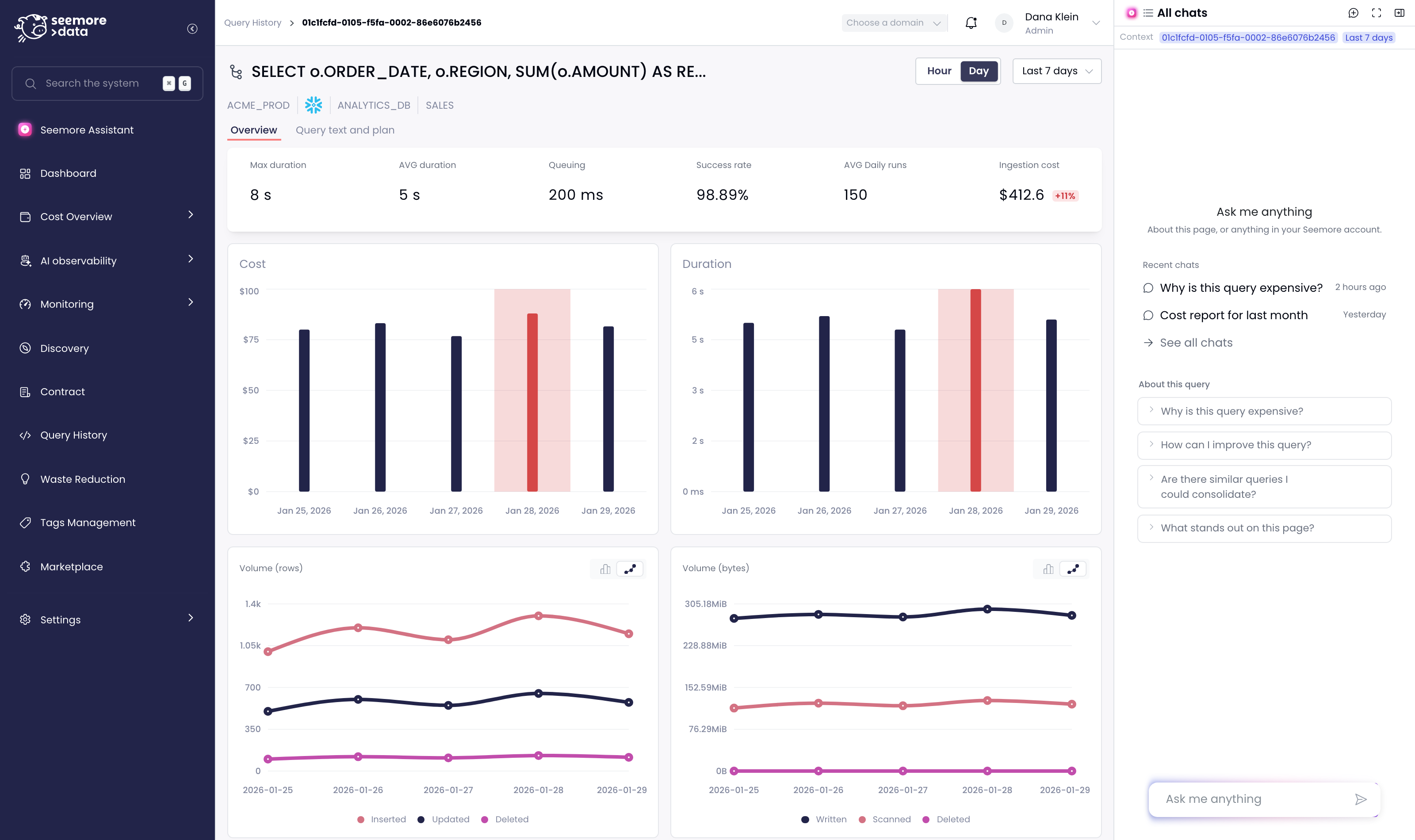Go to Query History breadcrumb
Viewport: 1415px width, 840px height.
coord(252,23)
